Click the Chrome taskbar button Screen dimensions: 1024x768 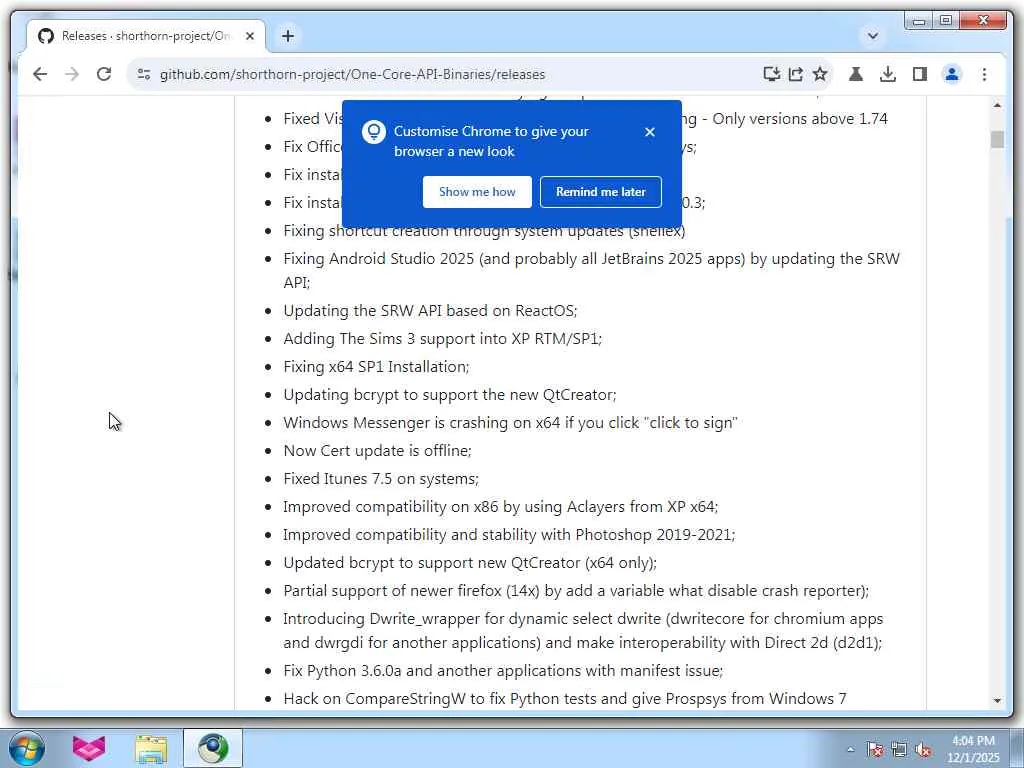(x=213, y=748)
